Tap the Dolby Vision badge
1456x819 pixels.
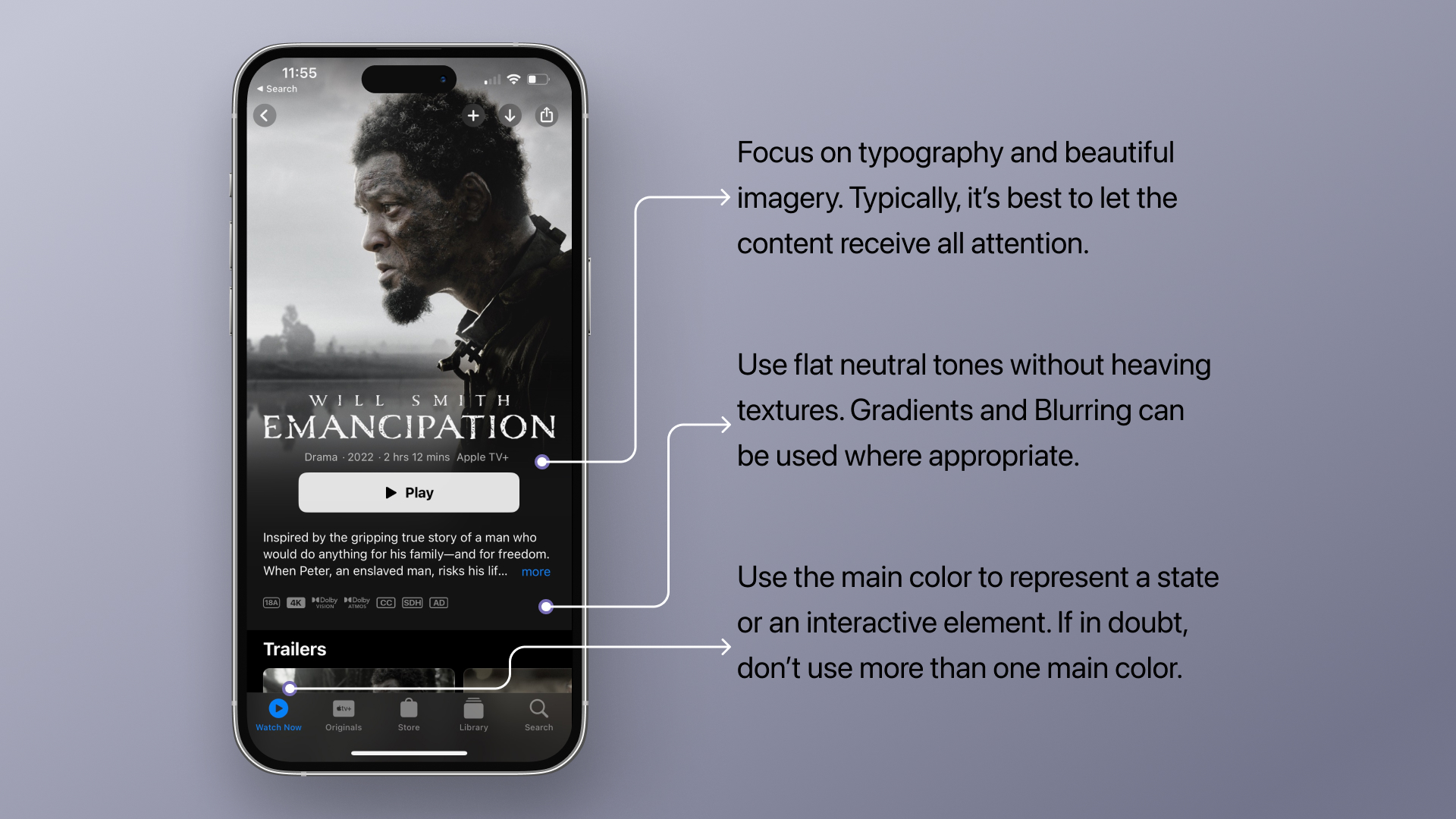click(x=322, y=601)
